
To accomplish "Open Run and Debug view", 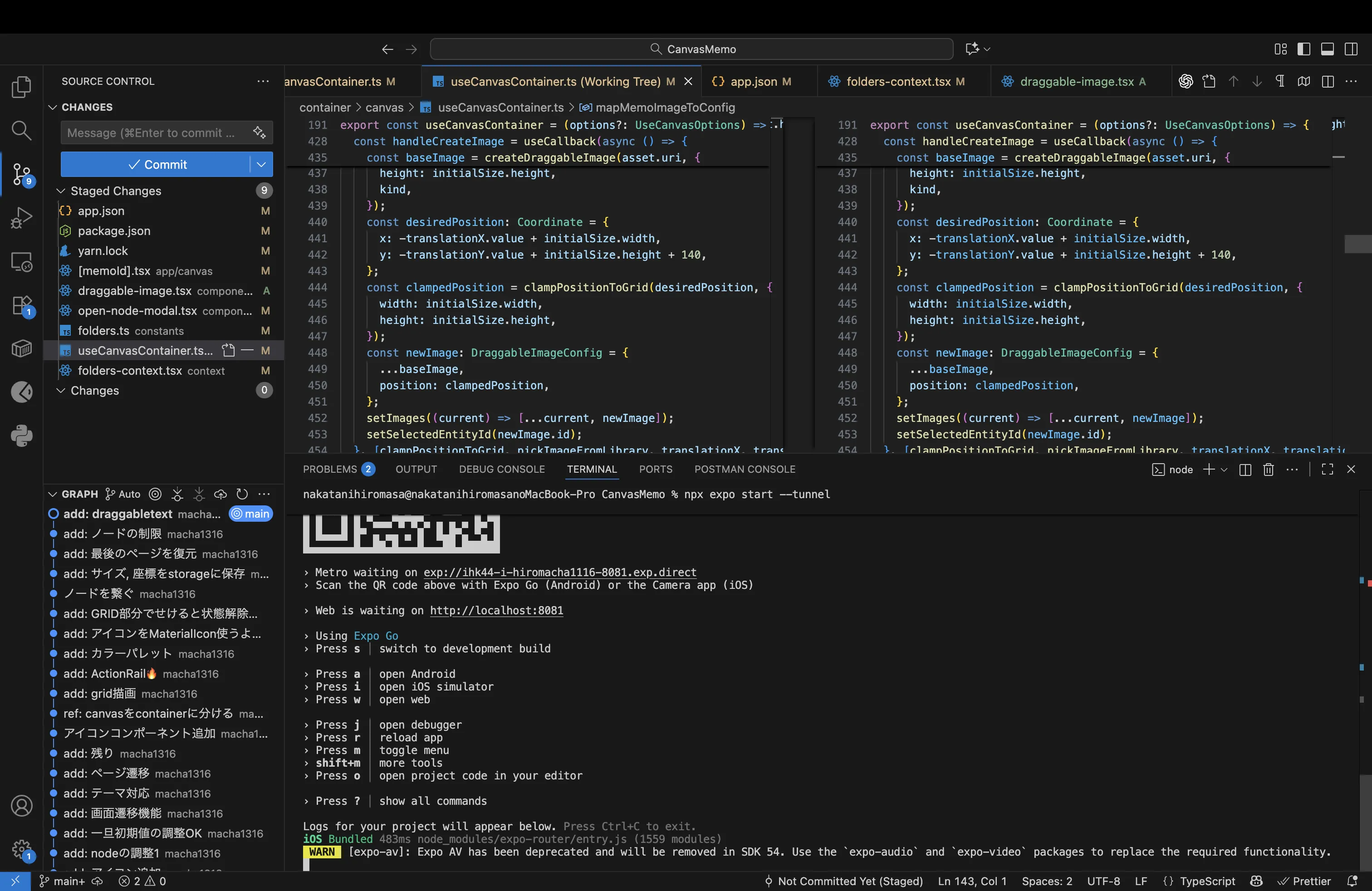I will click(21, 218).
